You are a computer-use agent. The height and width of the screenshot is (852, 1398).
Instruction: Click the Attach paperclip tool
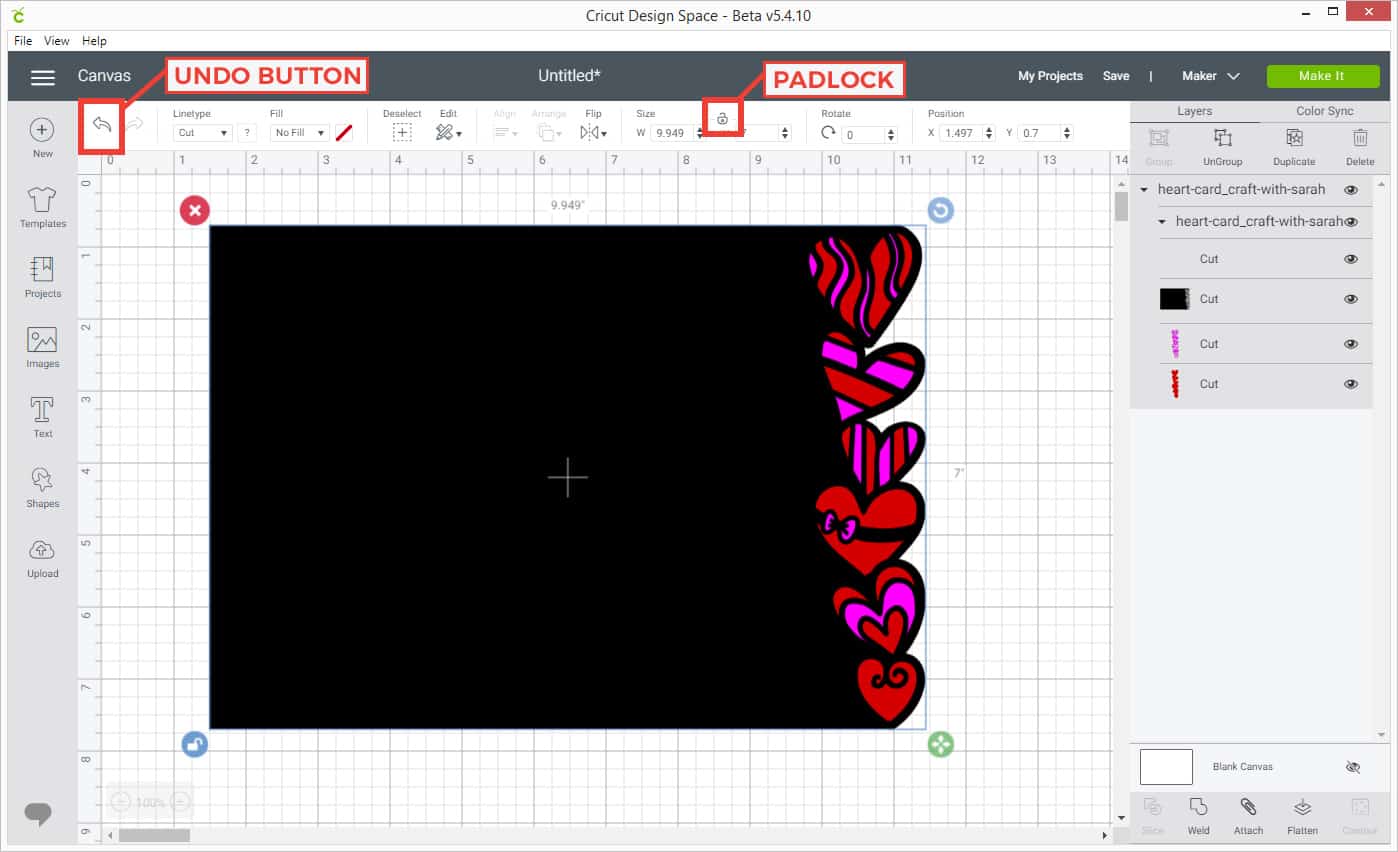1248,816
